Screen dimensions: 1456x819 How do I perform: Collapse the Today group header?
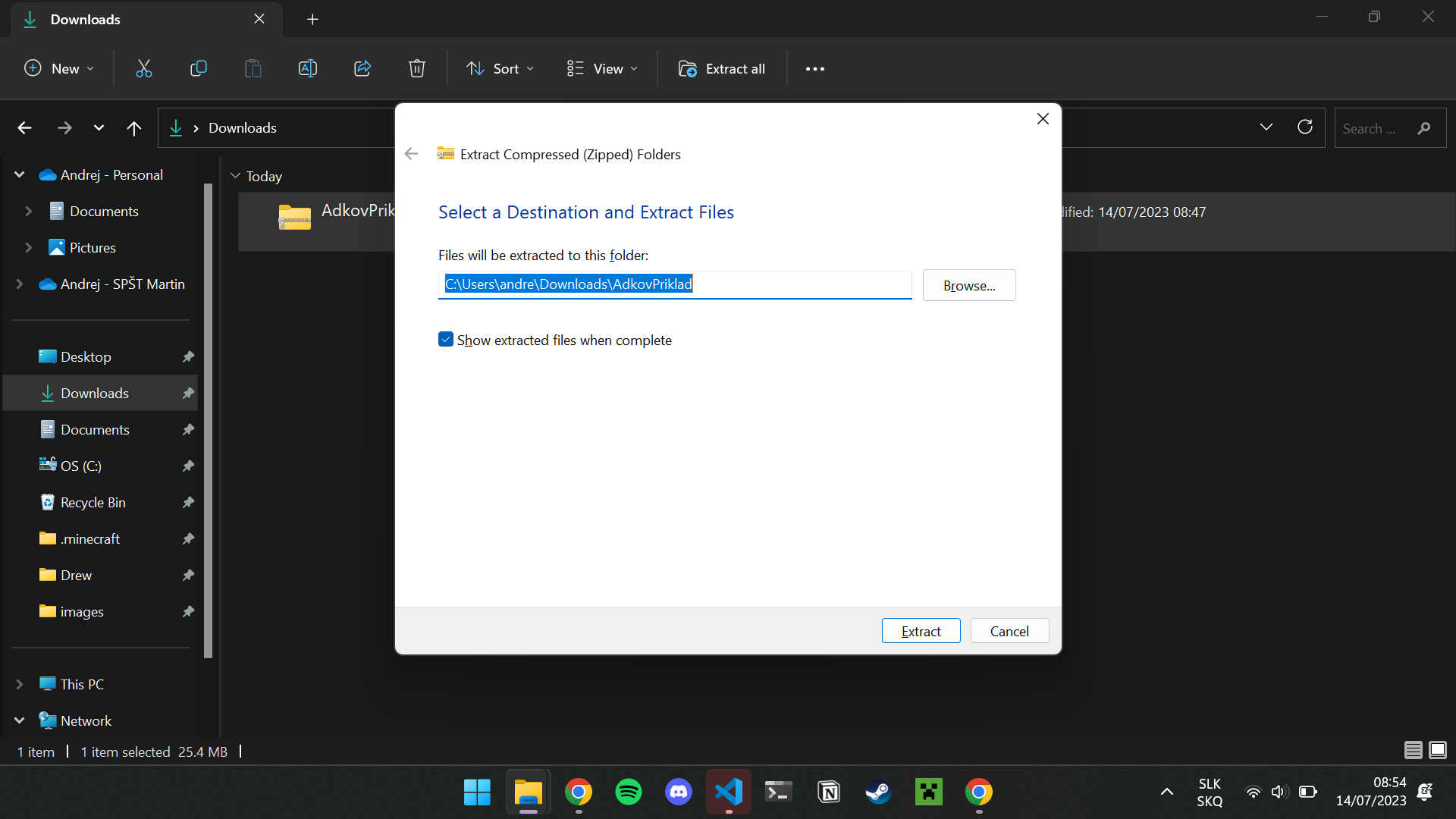click(236, 176)
